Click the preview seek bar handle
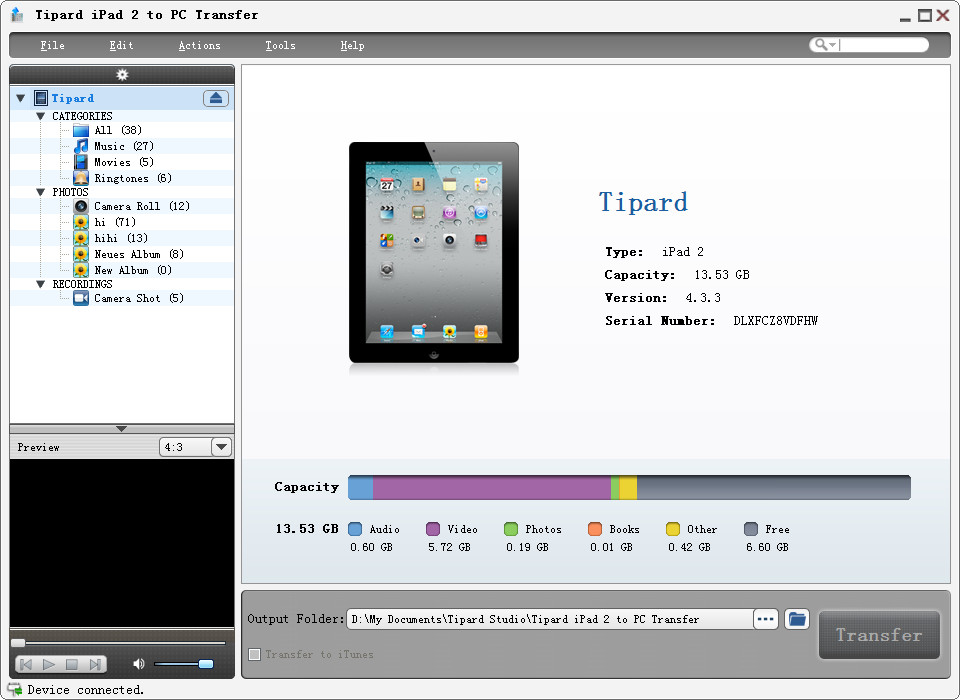This screenshot has width=960, height=700. (x=18, y=642)
